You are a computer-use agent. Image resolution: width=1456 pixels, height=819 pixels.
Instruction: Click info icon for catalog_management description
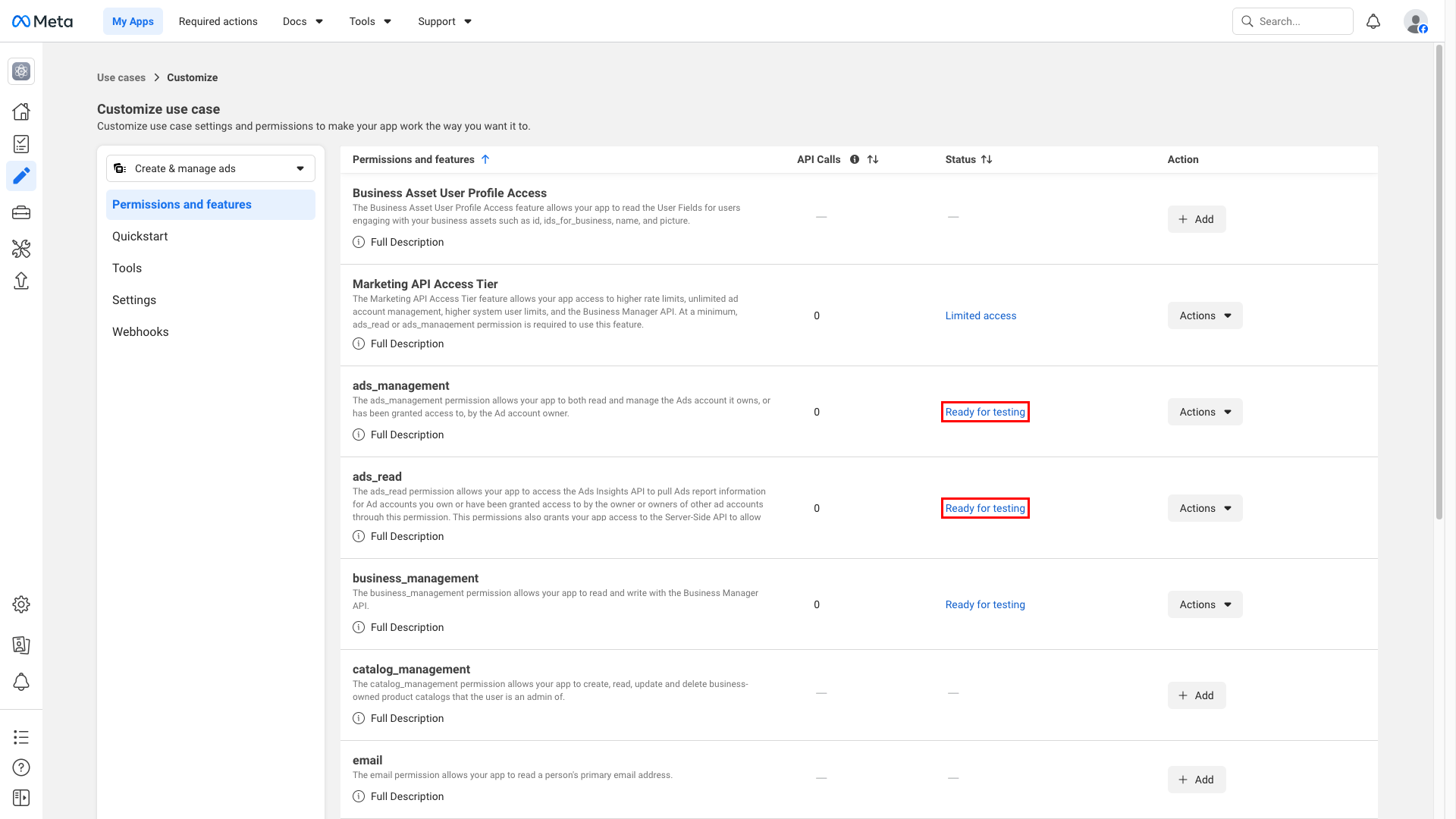tap(359, 718)
